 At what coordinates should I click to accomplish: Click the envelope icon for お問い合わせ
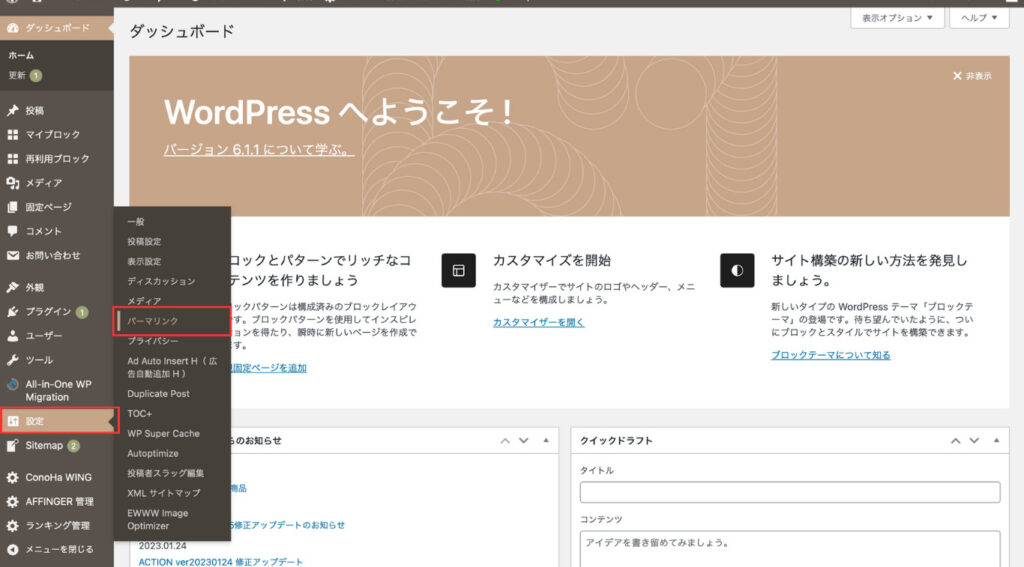point(12,255)
